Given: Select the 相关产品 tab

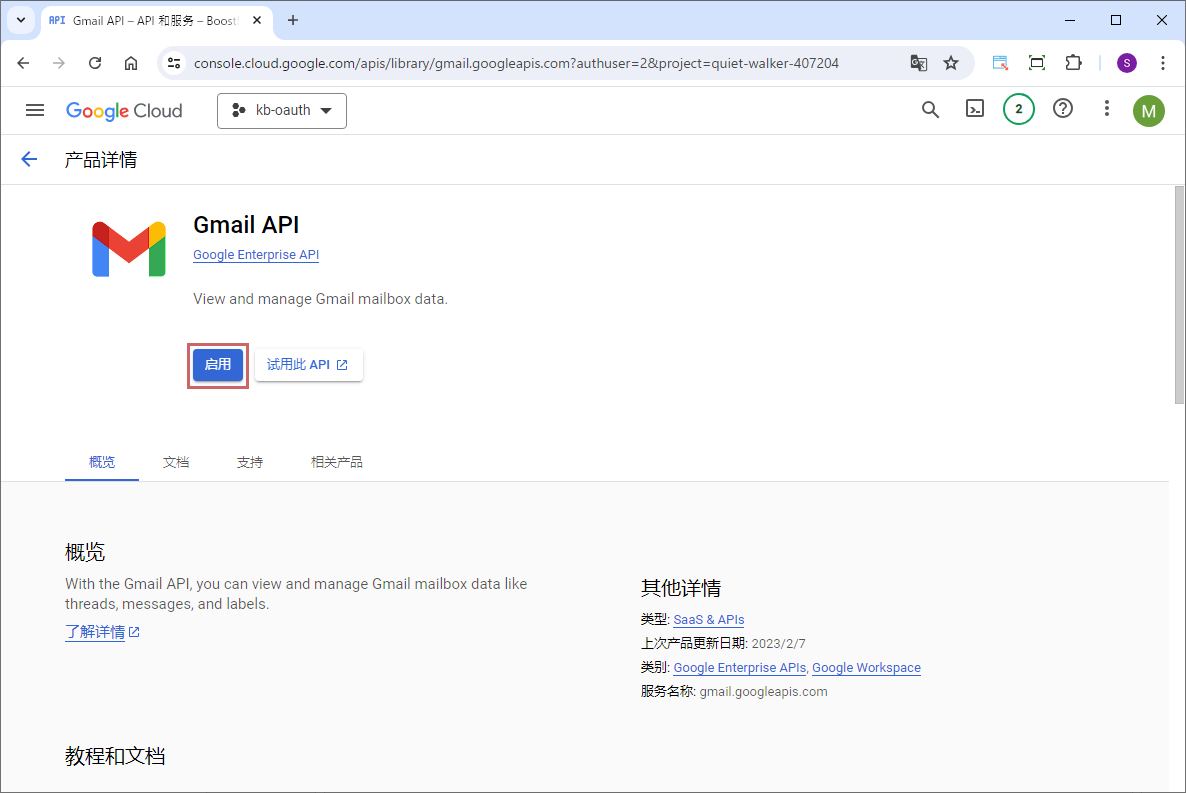Looking at the screenshot, I should coord(336,462).
